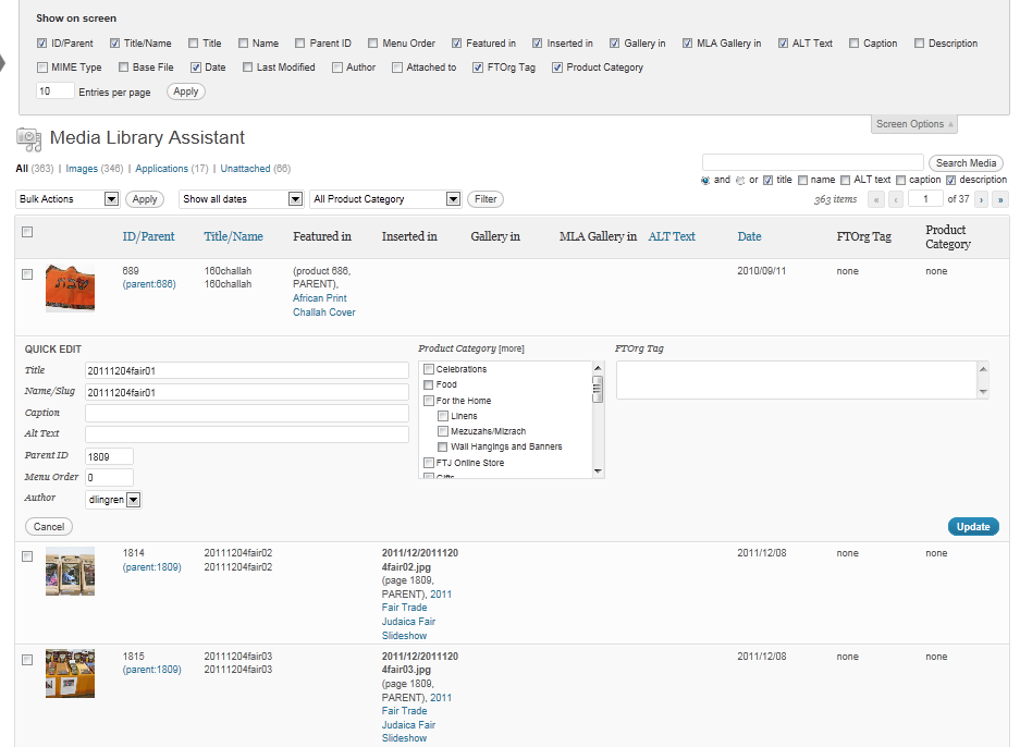Check the Food category in Quick Edit

pyautogui.click(x=429, y=384)
